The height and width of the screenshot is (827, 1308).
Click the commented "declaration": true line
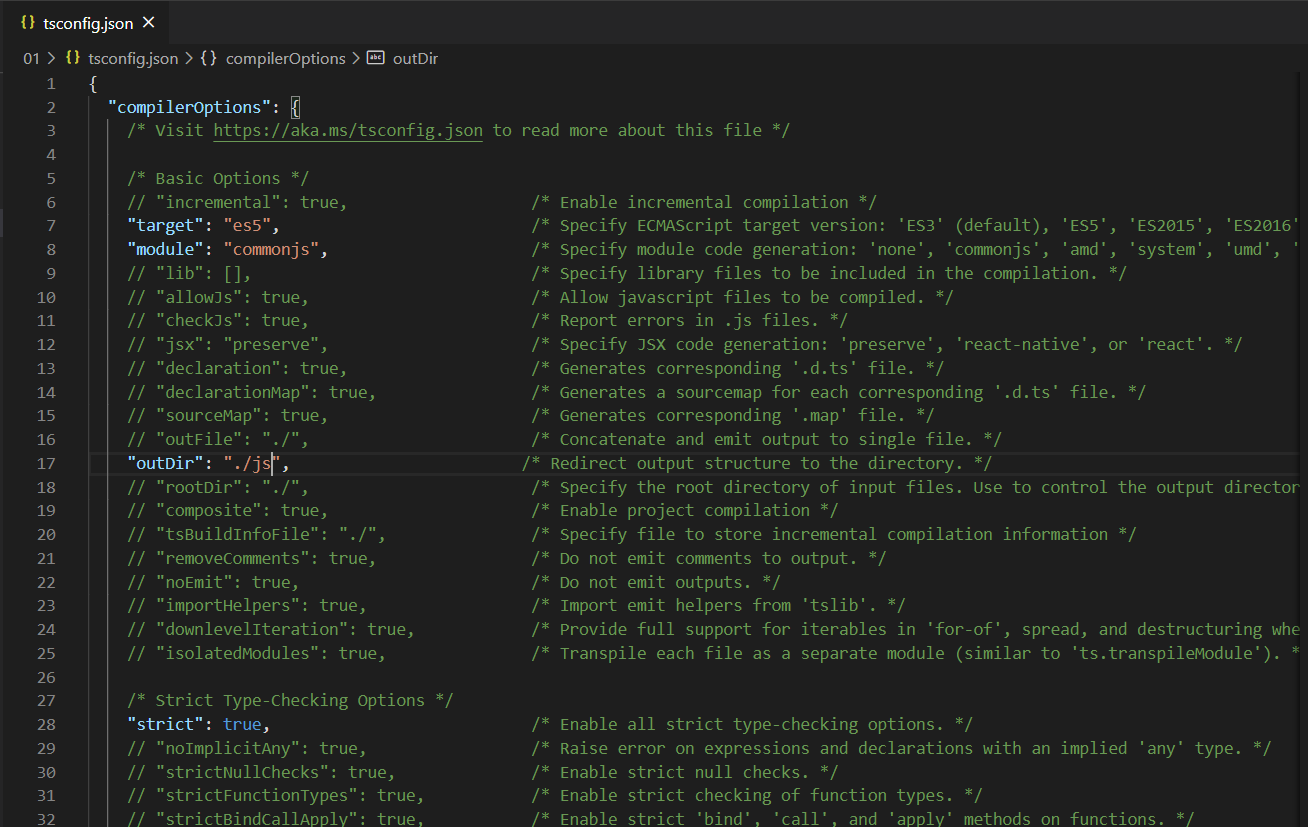(x=237, y=368)
